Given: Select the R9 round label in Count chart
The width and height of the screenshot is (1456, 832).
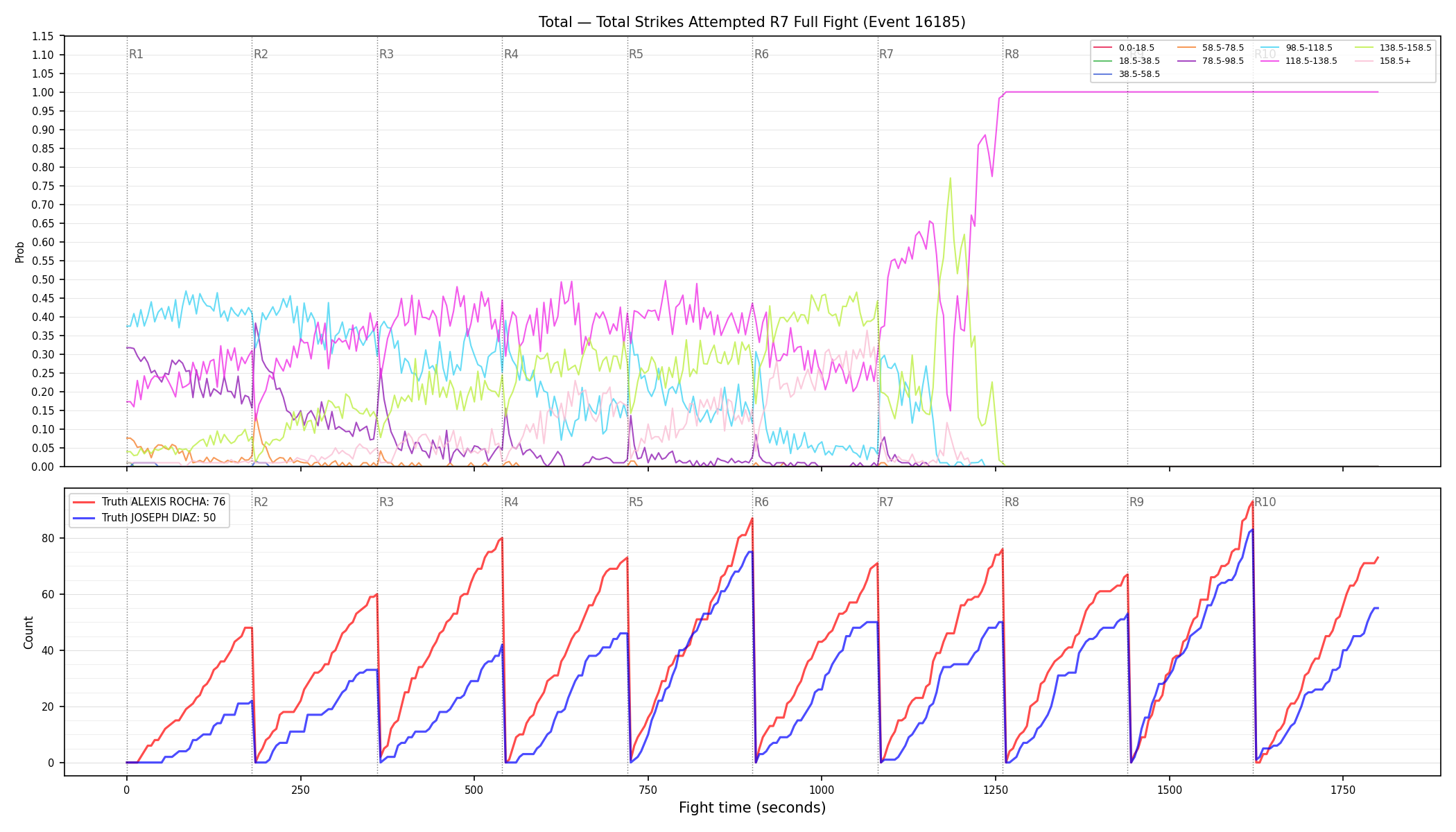Looking at the screenshot, I should click(x=1136, y=502).
